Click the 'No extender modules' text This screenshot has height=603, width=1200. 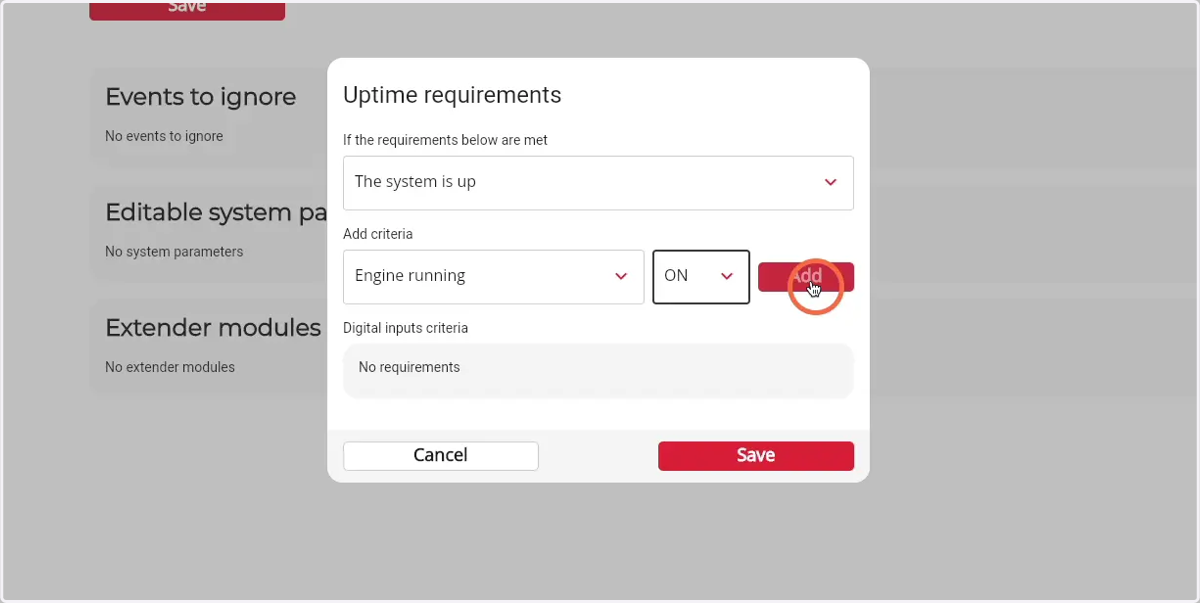170,367
